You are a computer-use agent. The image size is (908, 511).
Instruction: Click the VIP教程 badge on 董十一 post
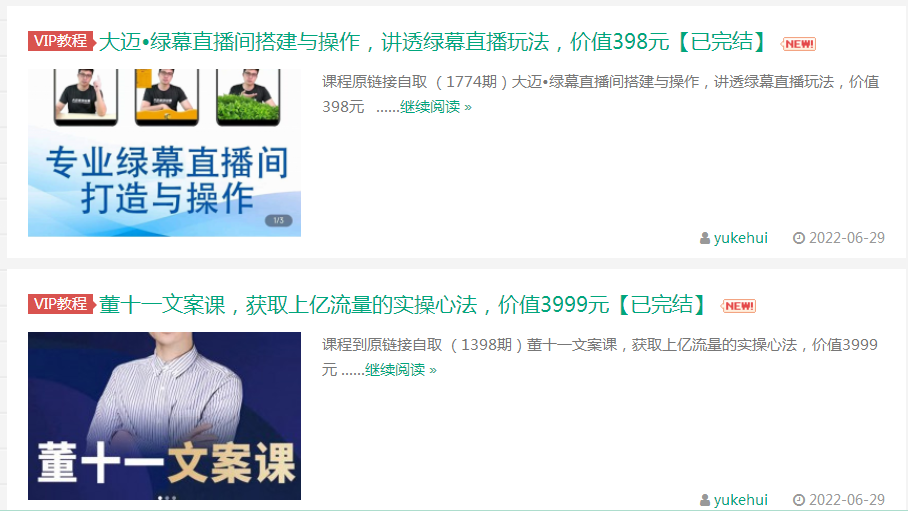[x=61, y=304]
